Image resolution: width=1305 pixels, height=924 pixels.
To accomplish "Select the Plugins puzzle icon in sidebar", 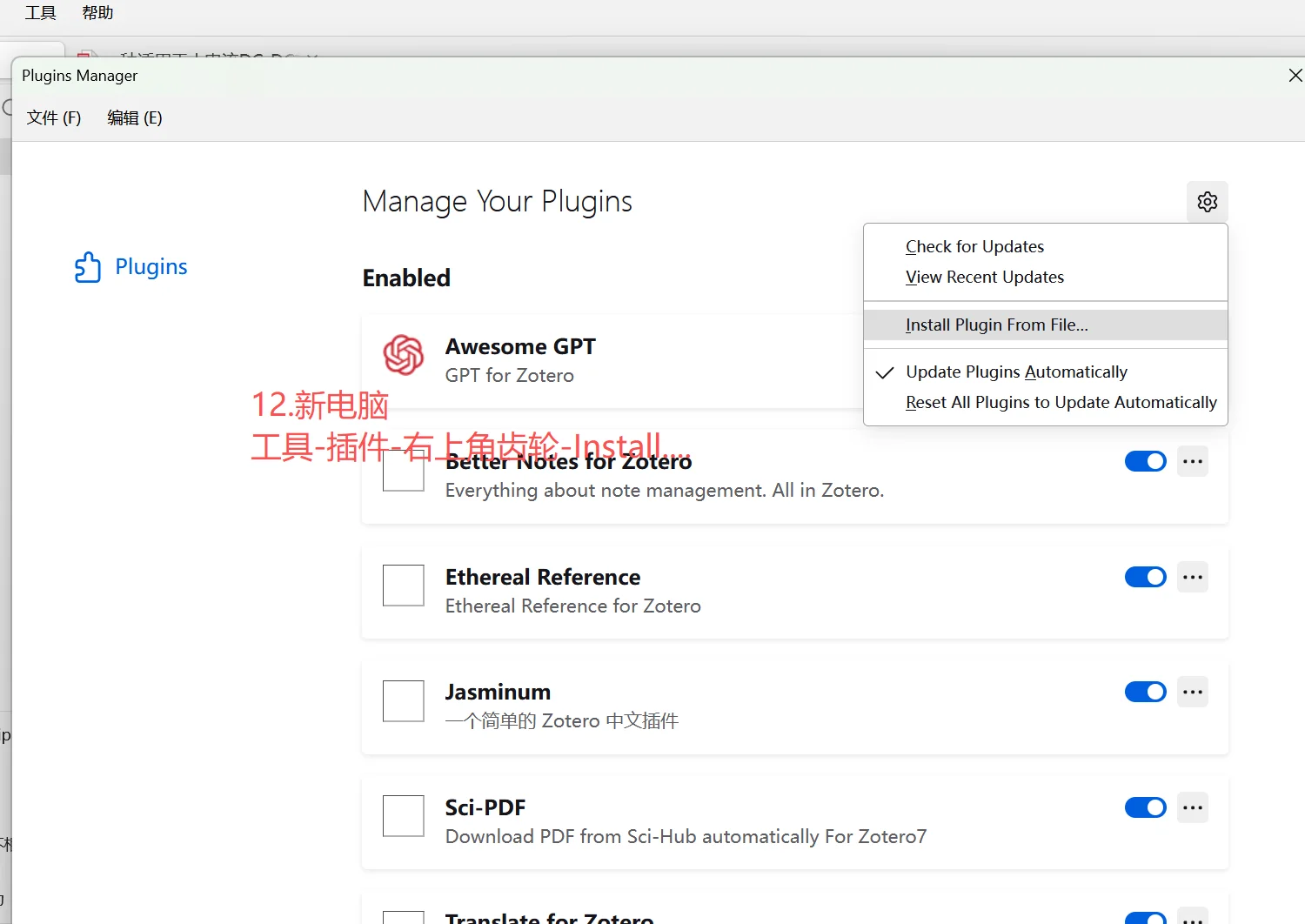I will click(87, 267).
